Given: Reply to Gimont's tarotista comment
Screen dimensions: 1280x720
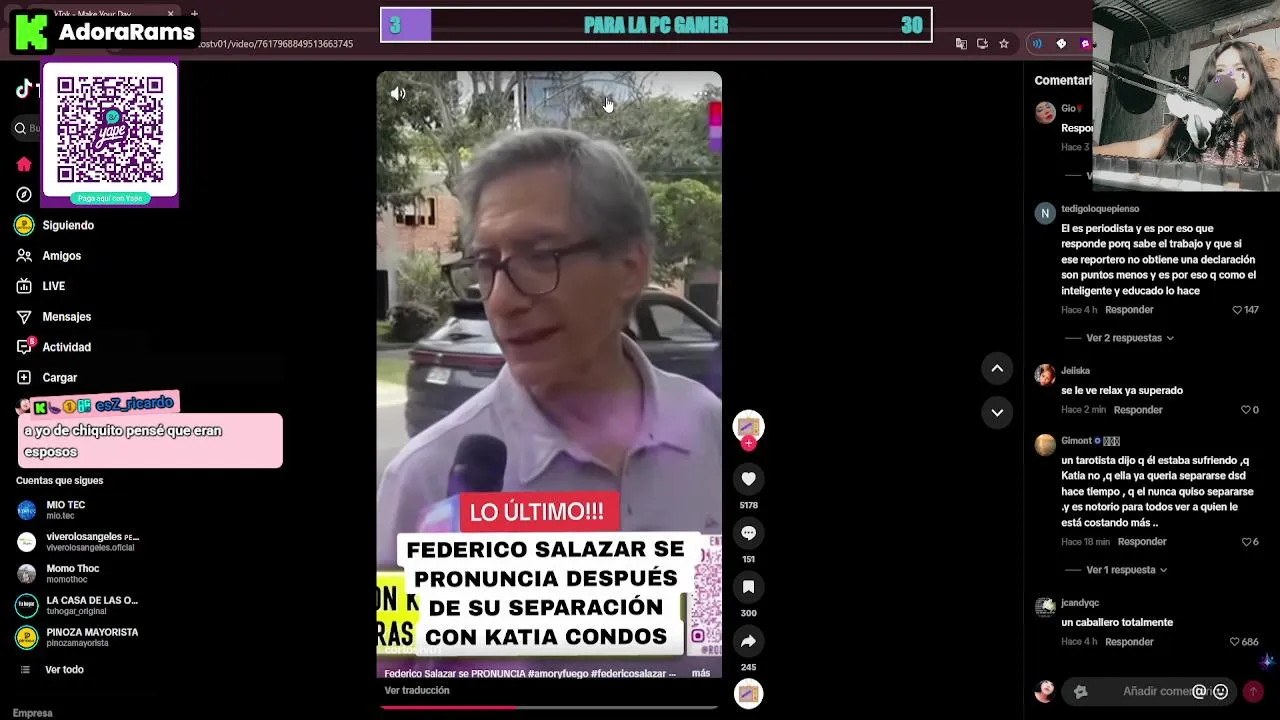Looking at the screenshot, I should (x=1142, y=542).
